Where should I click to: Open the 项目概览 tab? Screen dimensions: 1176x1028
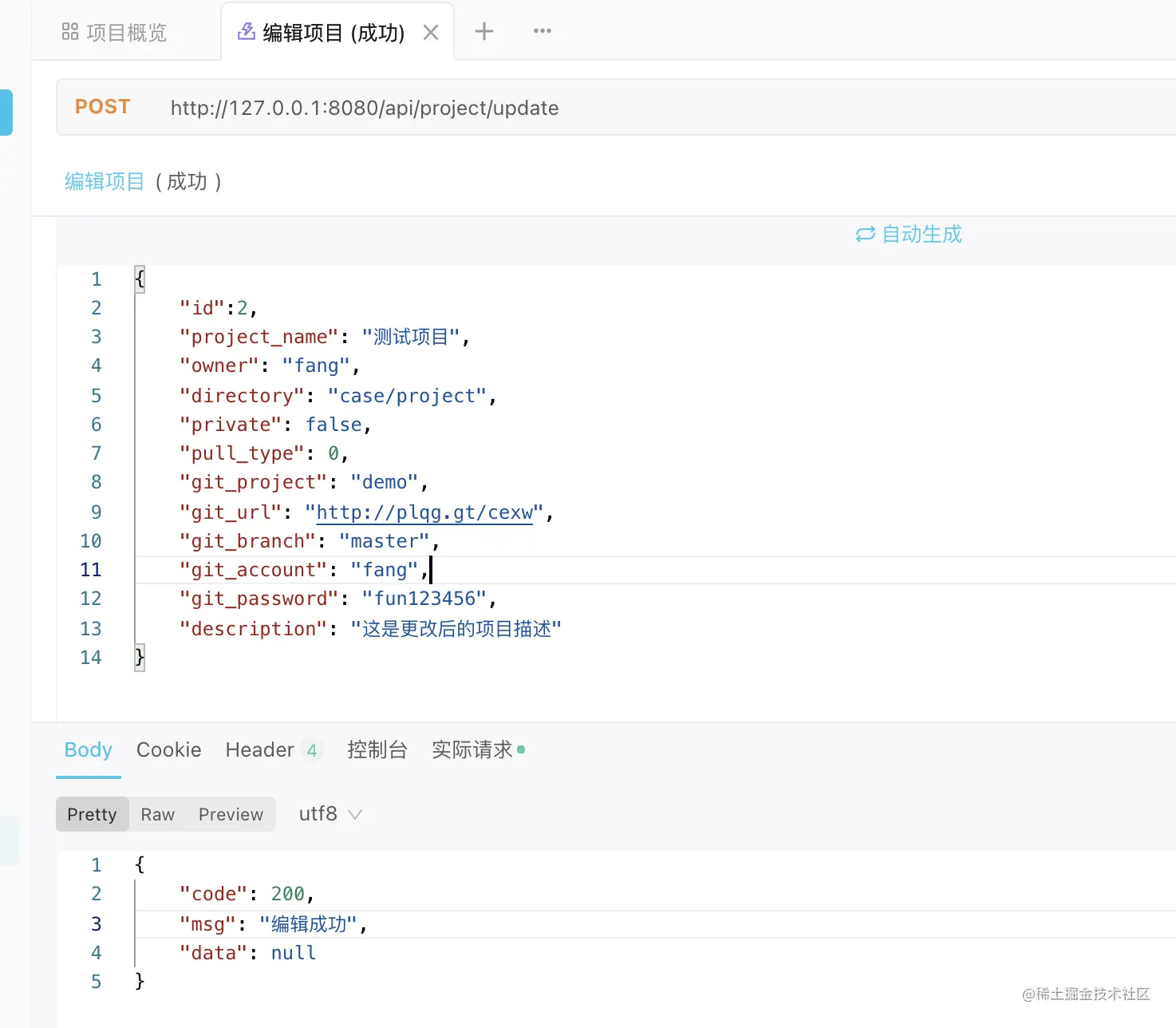point(114,32)
